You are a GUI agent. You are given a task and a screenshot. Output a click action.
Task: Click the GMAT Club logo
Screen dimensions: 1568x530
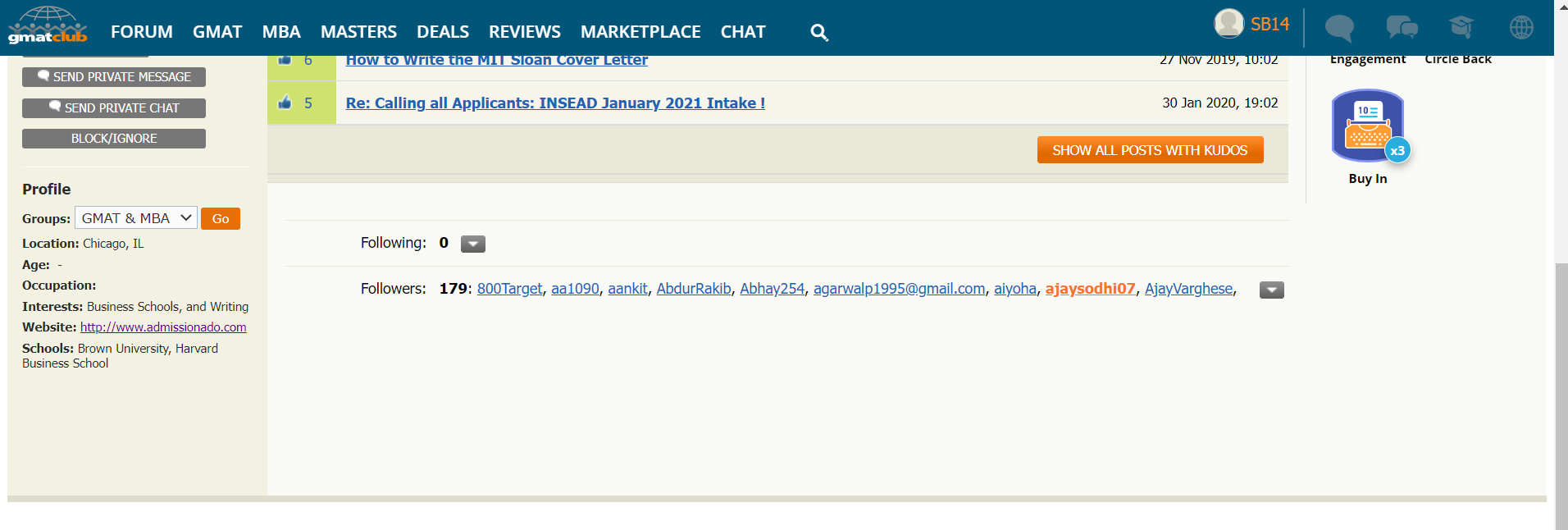point(48,25)
